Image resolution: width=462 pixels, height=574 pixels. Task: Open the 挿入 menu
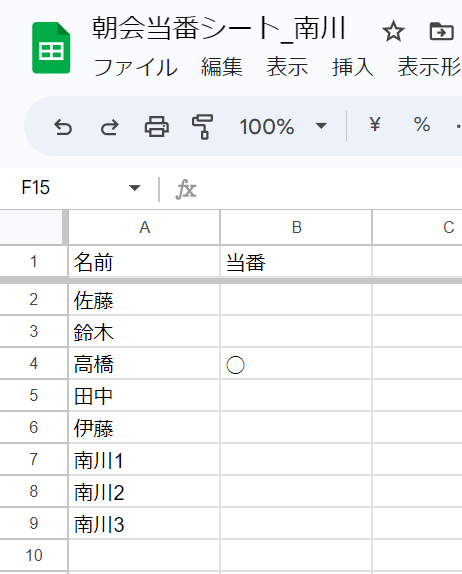click(x=353, y=67)
